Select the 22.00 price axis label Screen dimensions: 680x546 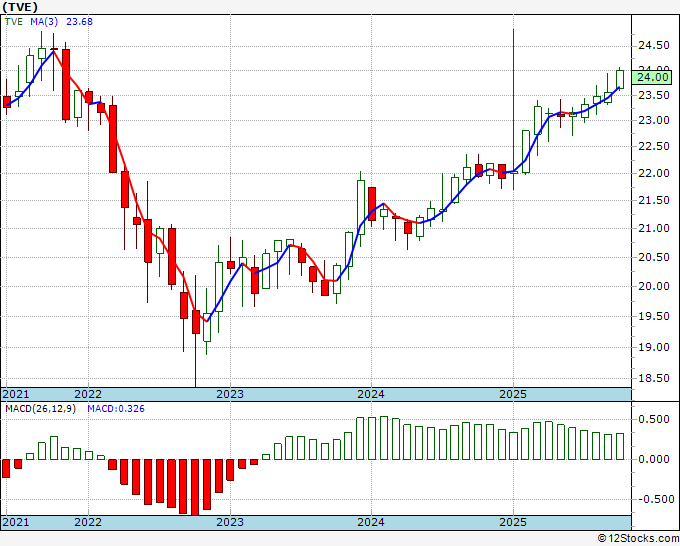point(654,173)
